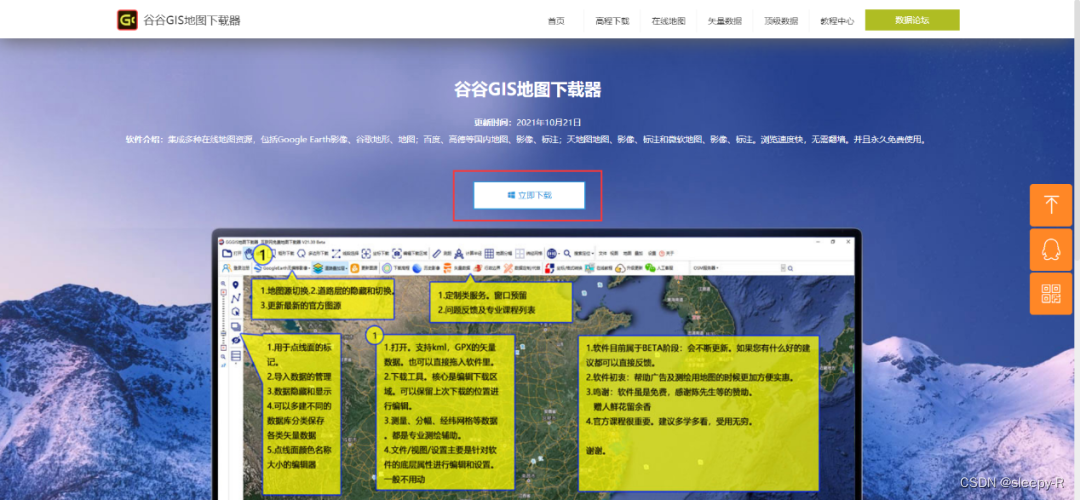
Task: Click the 下载高程 contour-circle icon
Action: [x=386, y=268]
